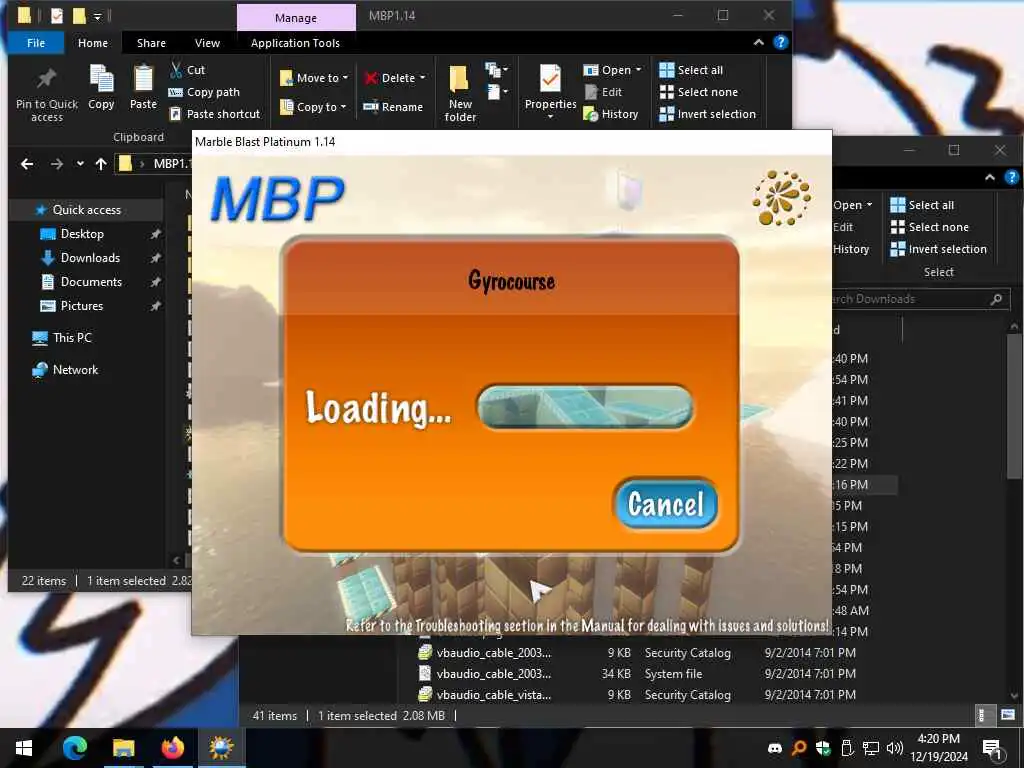Viewport: 1024px width, 768px height.
Task: Show History in the MBP1.14 window ribbon
Action: pos(611,114)
